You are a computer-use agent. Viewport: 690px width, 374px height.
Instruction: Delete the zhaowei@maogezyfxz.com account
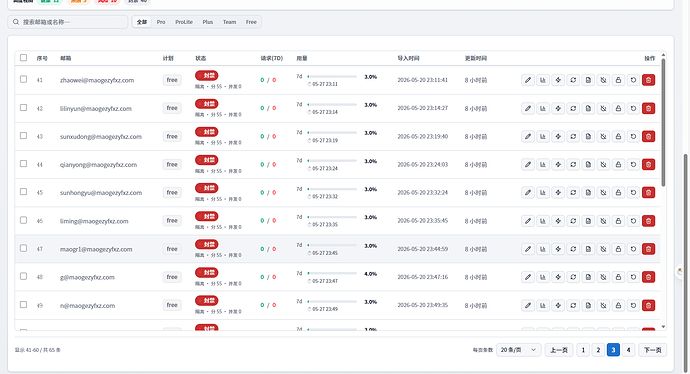point(648,80)
